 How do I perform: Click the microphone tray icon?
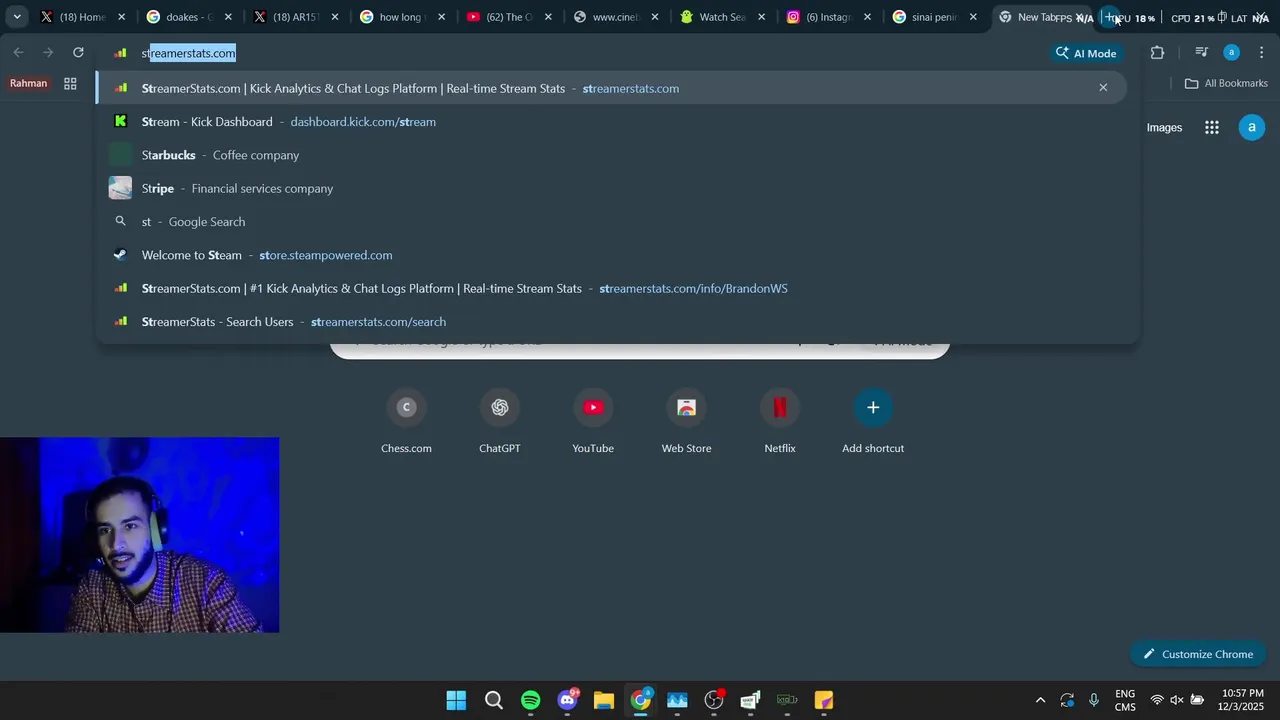point(1094,700)
